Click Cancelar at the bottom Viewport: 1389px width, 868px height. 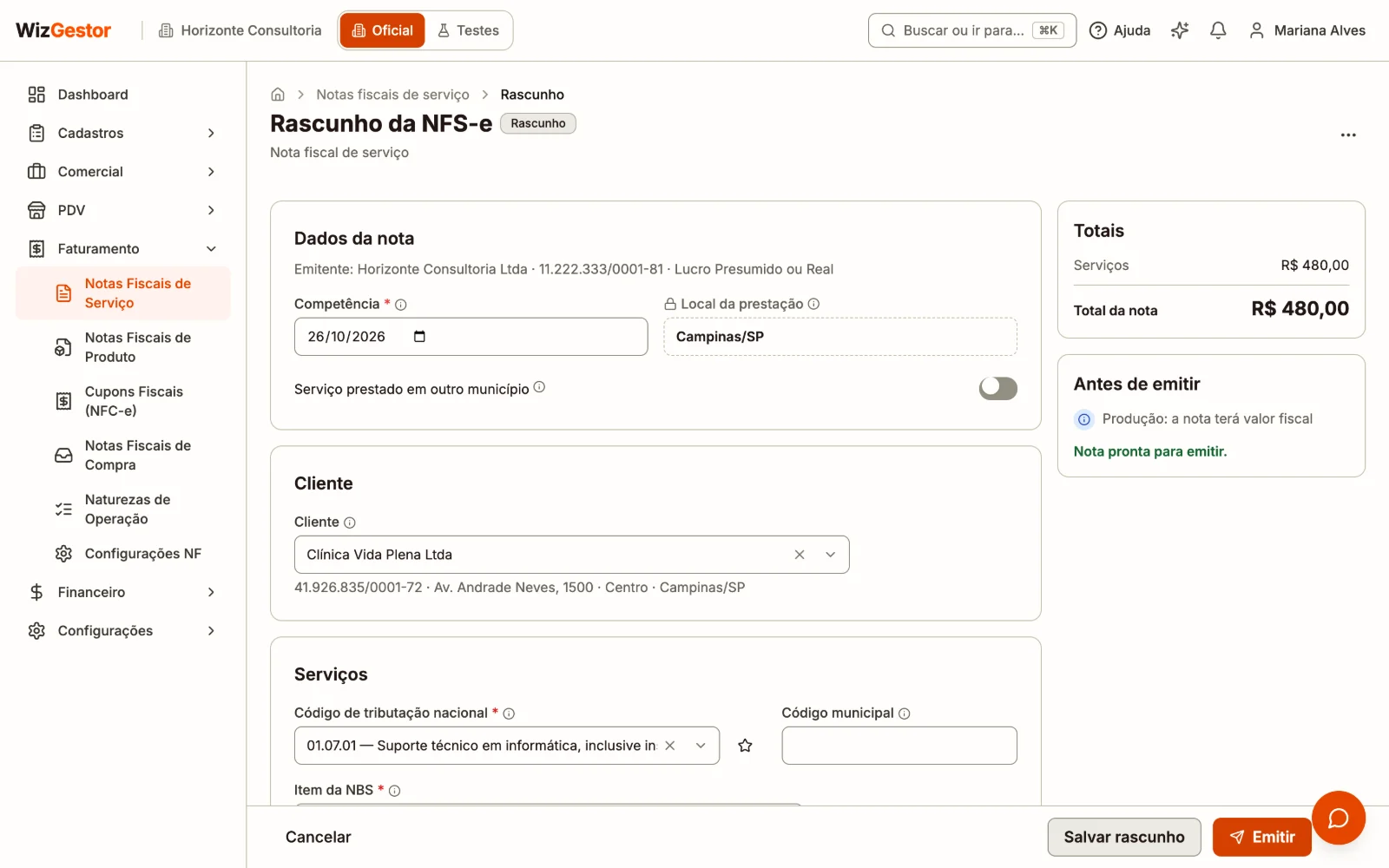(x=319, y=837)
